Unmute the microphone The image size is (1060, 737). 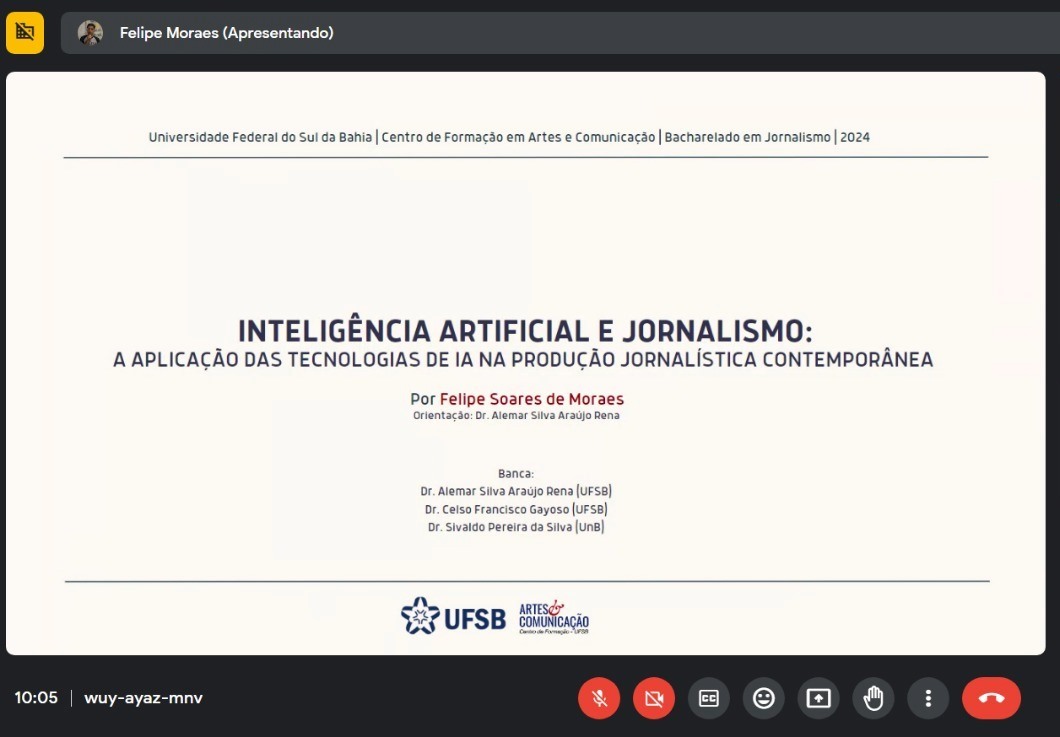tap(598, 698)
